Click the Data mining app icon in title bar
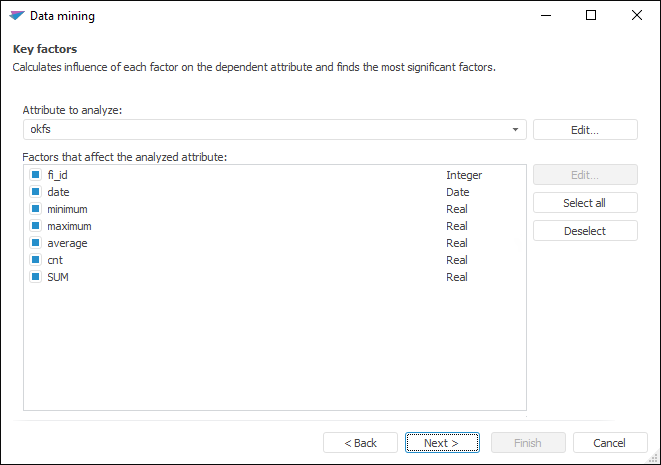 [x=16, y=16]
